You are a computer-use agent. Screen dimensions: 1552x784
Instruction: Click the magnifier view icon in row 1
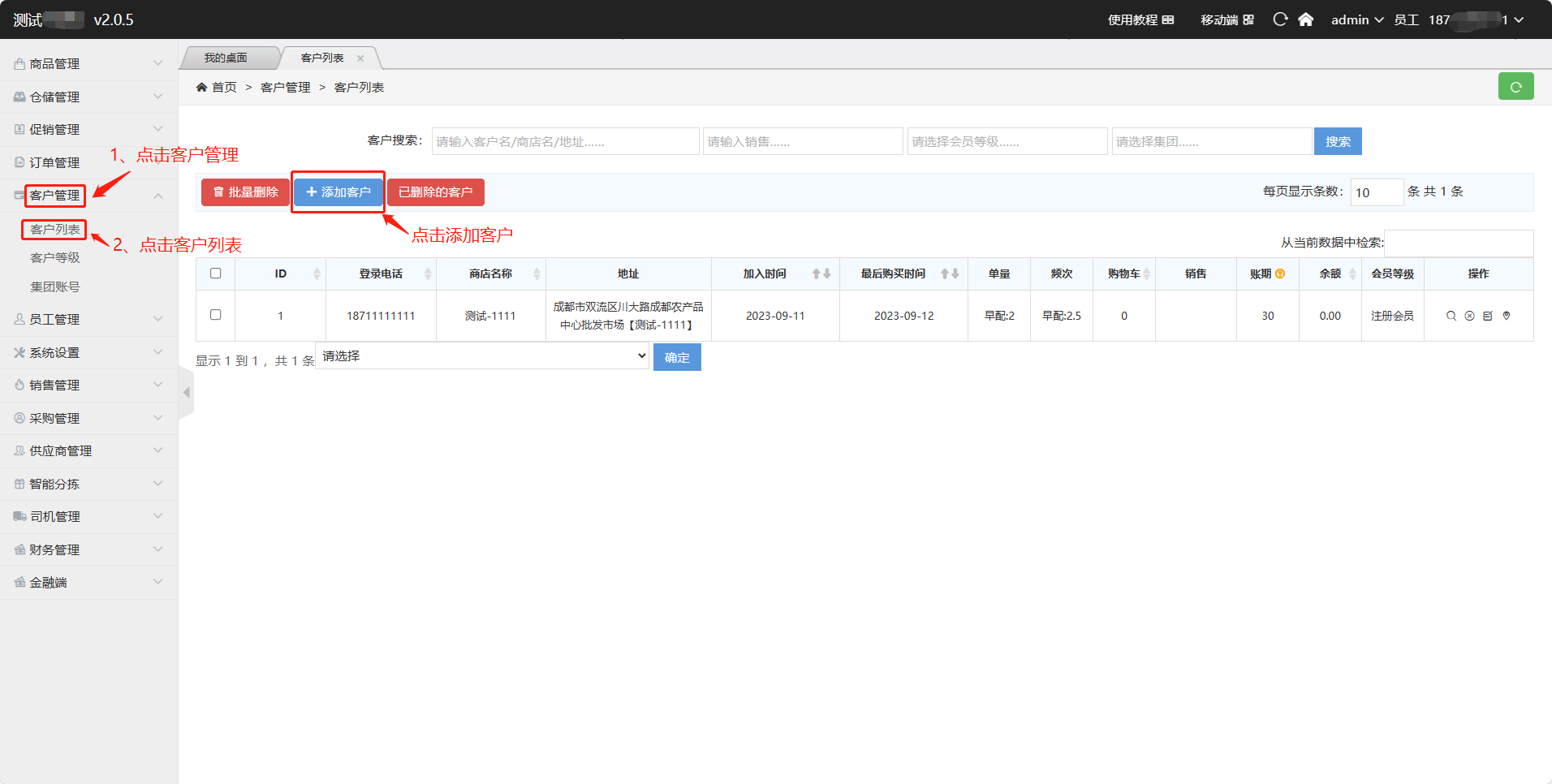[x=1451, y=316]
